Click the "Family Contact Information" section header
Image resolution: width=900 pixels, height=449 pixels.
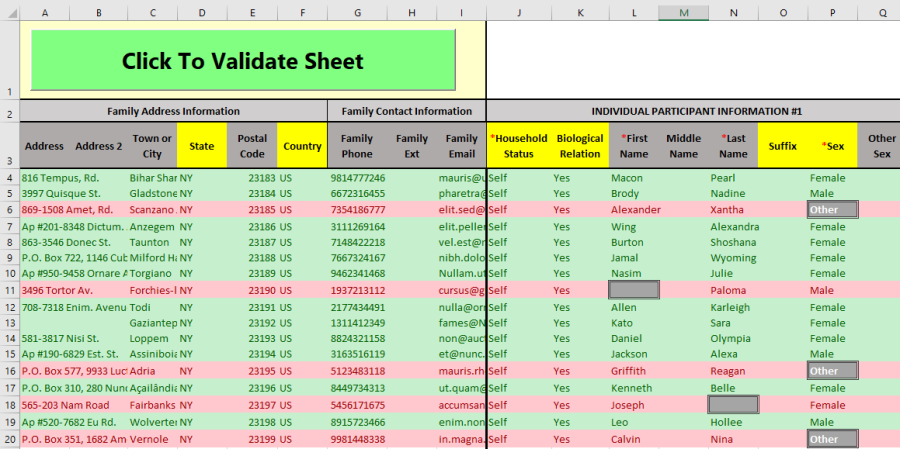pos(406,111)
